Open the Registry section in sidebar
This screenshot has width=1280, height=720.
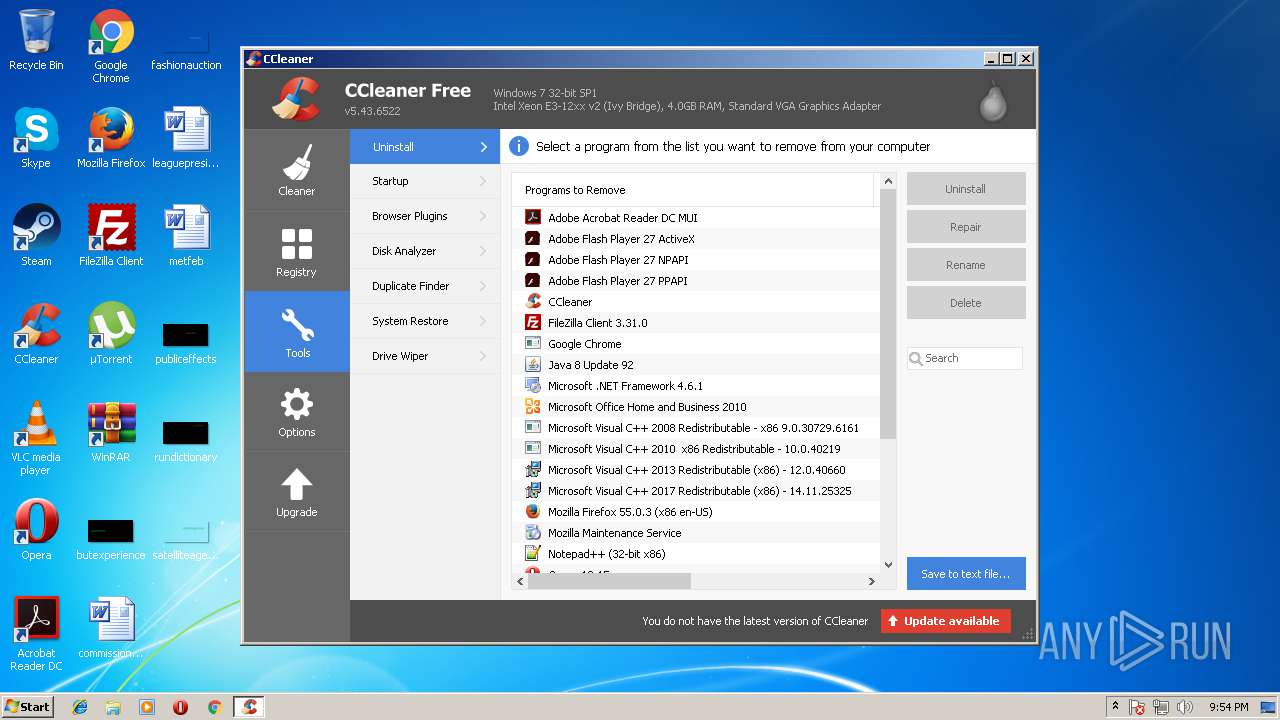(x=296, y=251)
